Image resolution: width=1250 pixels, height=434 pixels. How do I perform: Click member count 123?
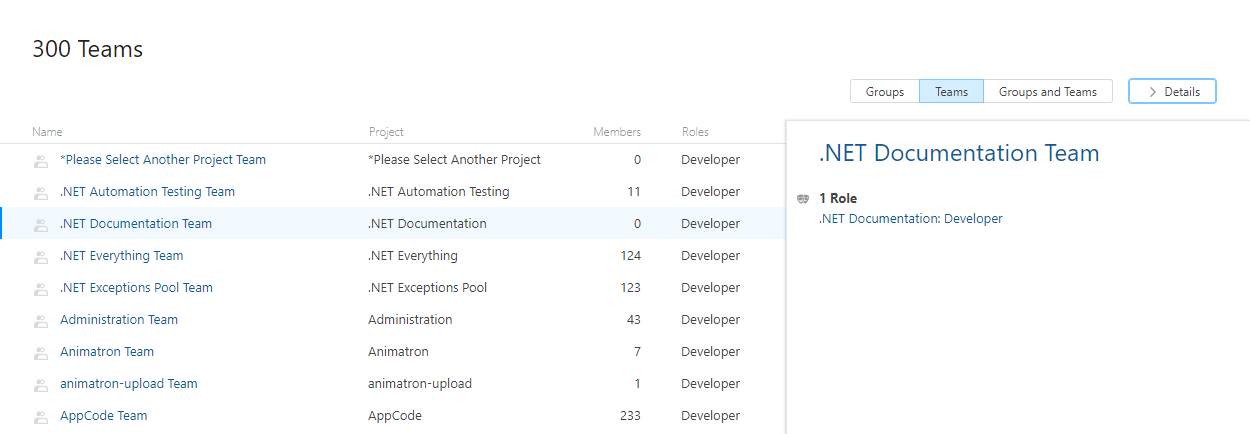click(630, 288)
